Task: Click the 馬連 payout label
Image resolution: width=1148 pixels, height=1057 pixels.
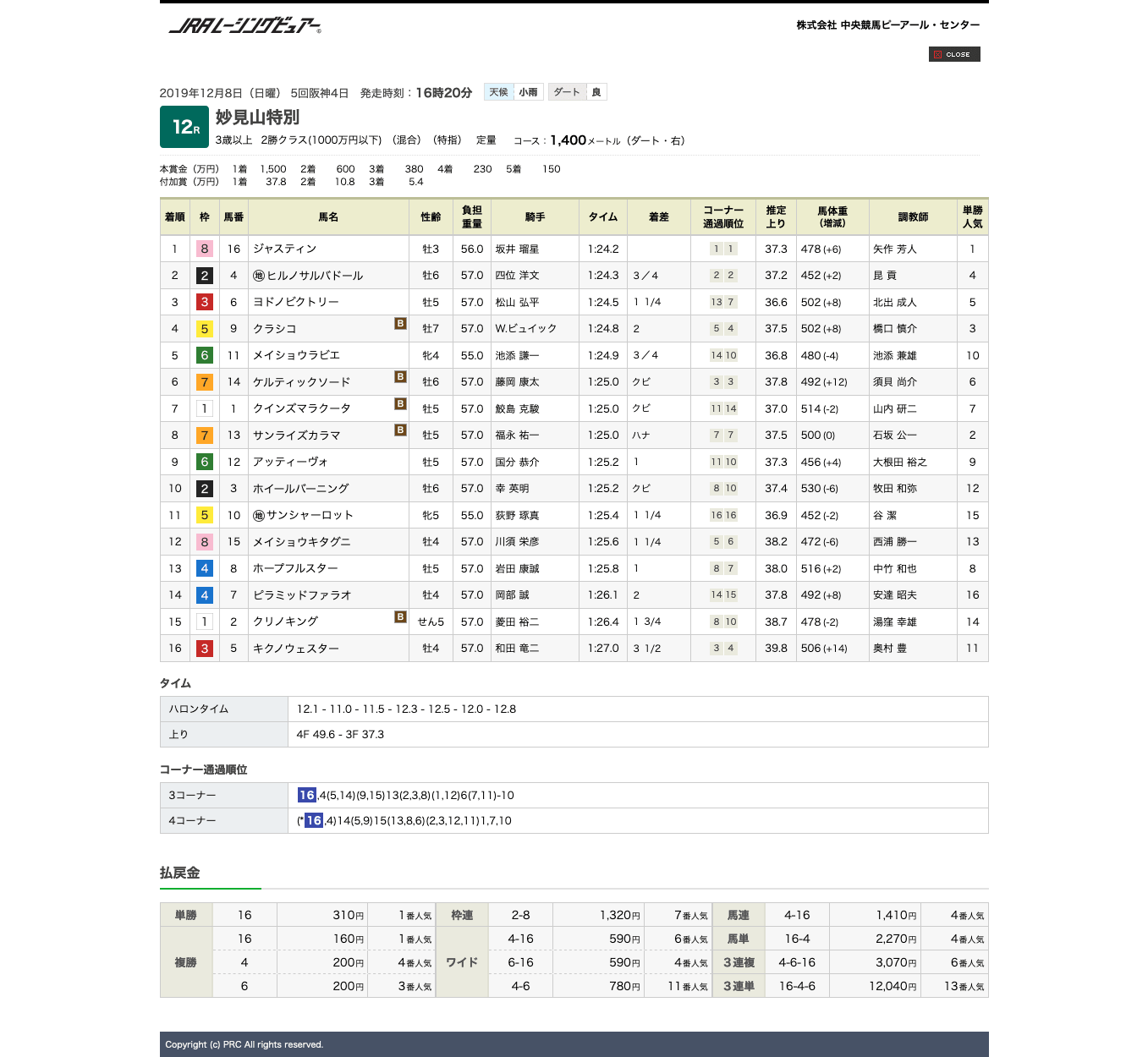Action: [739, 915]
